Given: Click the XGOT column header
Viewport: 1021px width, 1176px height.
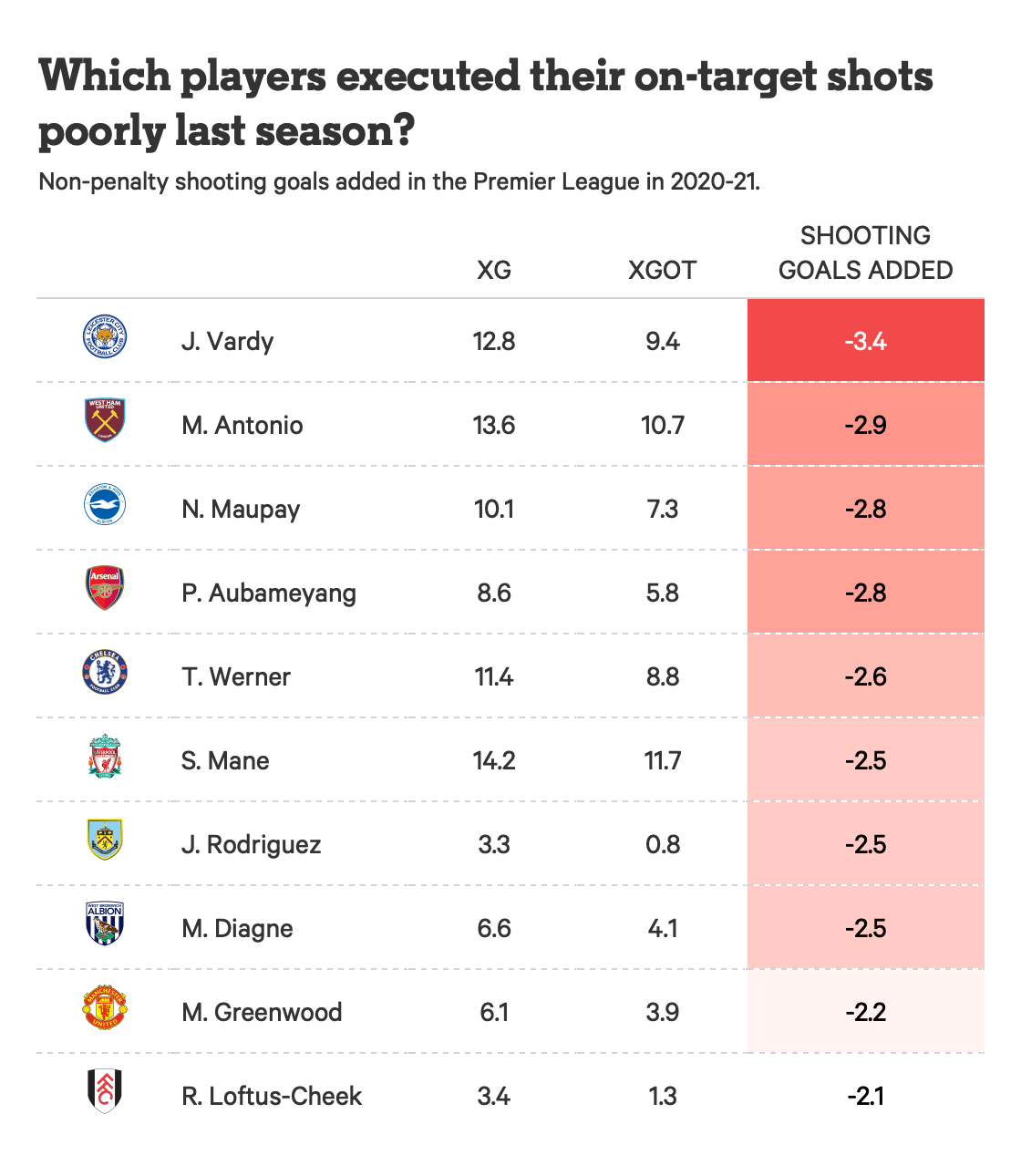Looking at the screenshot, I should pos(663,271).
